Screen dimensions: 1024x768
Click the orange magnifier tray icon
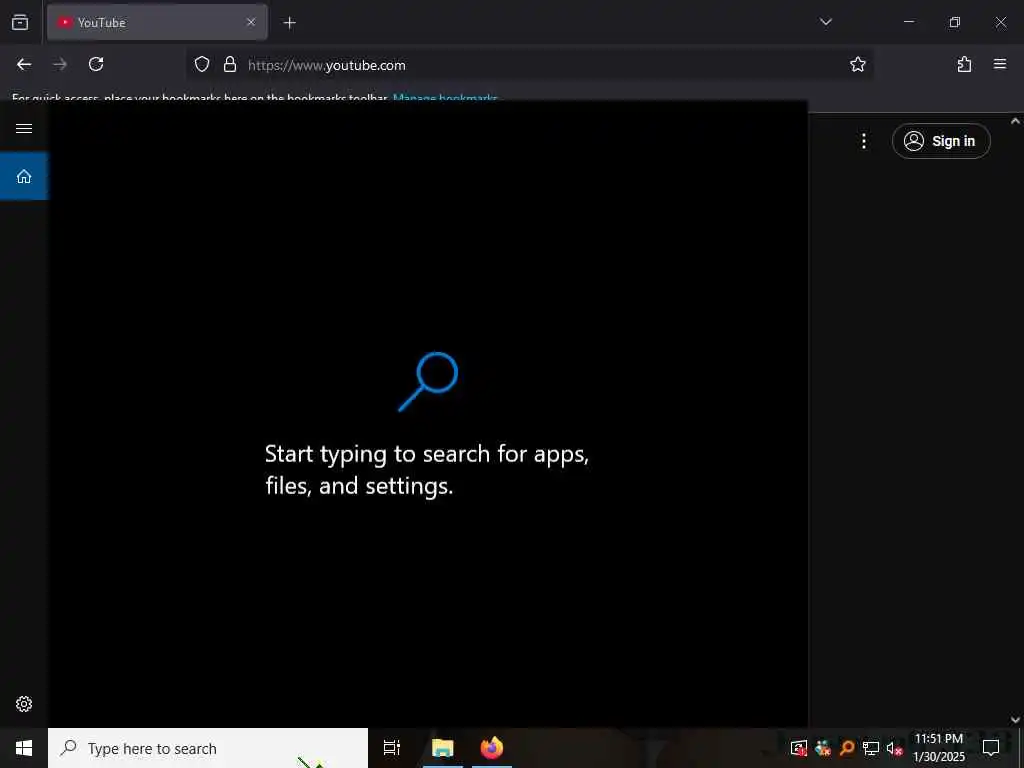(847, 748)
